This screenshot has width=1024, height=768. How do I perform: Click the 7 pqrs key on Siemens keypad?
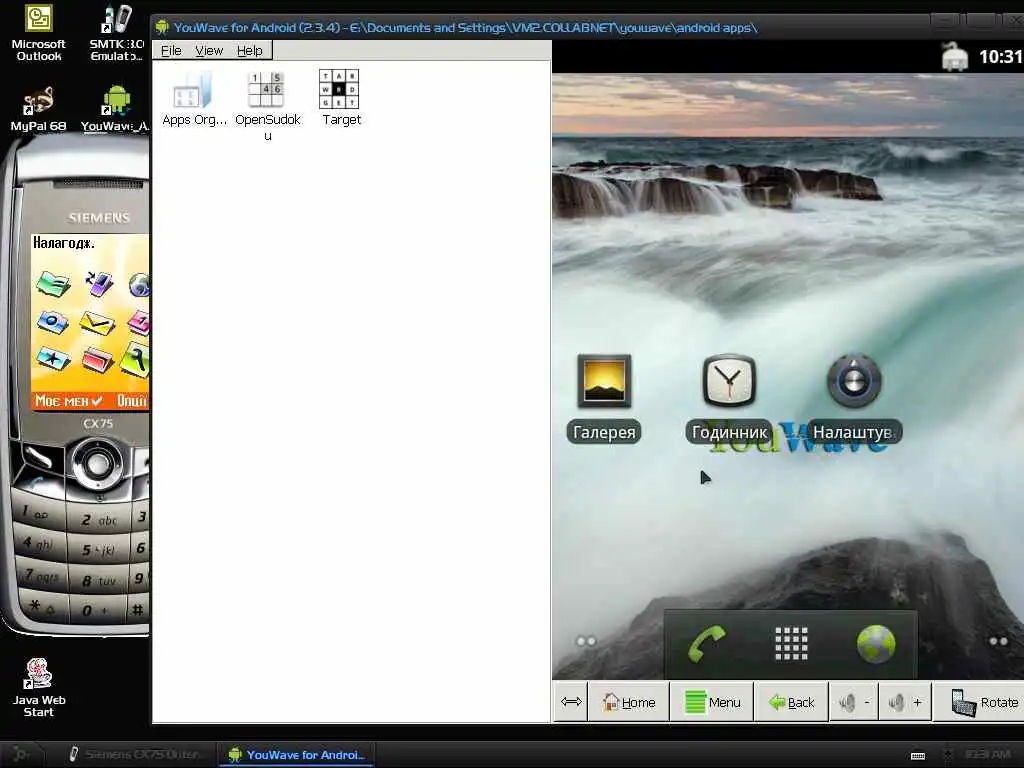42,577
